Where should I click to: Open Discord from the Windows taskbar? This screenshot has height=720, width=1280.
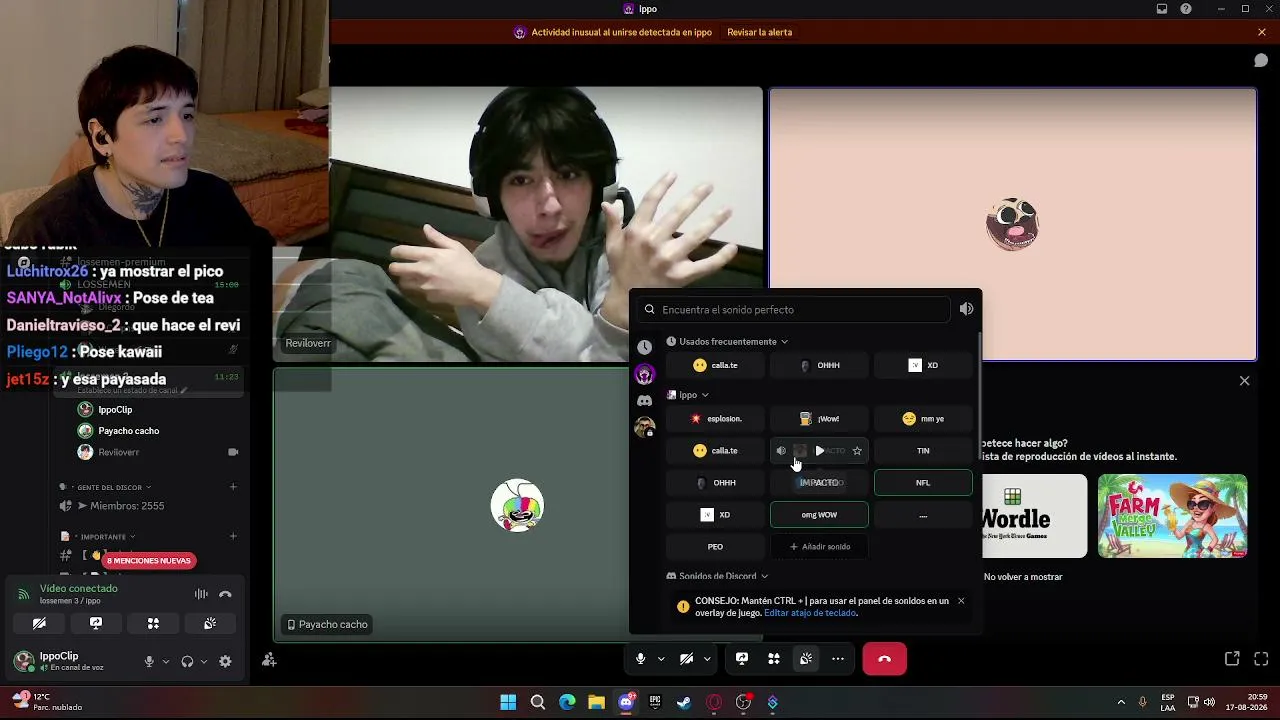626,702
